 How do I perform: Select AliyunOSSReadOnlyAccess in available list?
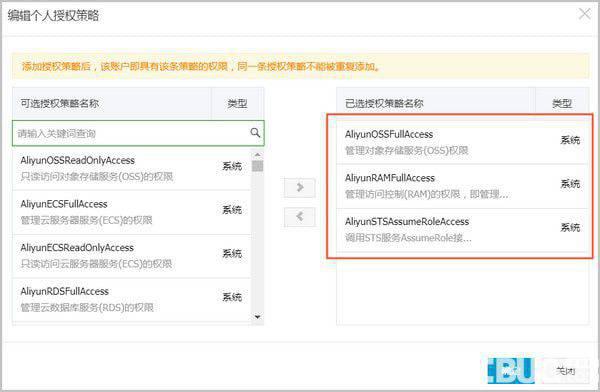pyautogui.click(x=132, y=168)
